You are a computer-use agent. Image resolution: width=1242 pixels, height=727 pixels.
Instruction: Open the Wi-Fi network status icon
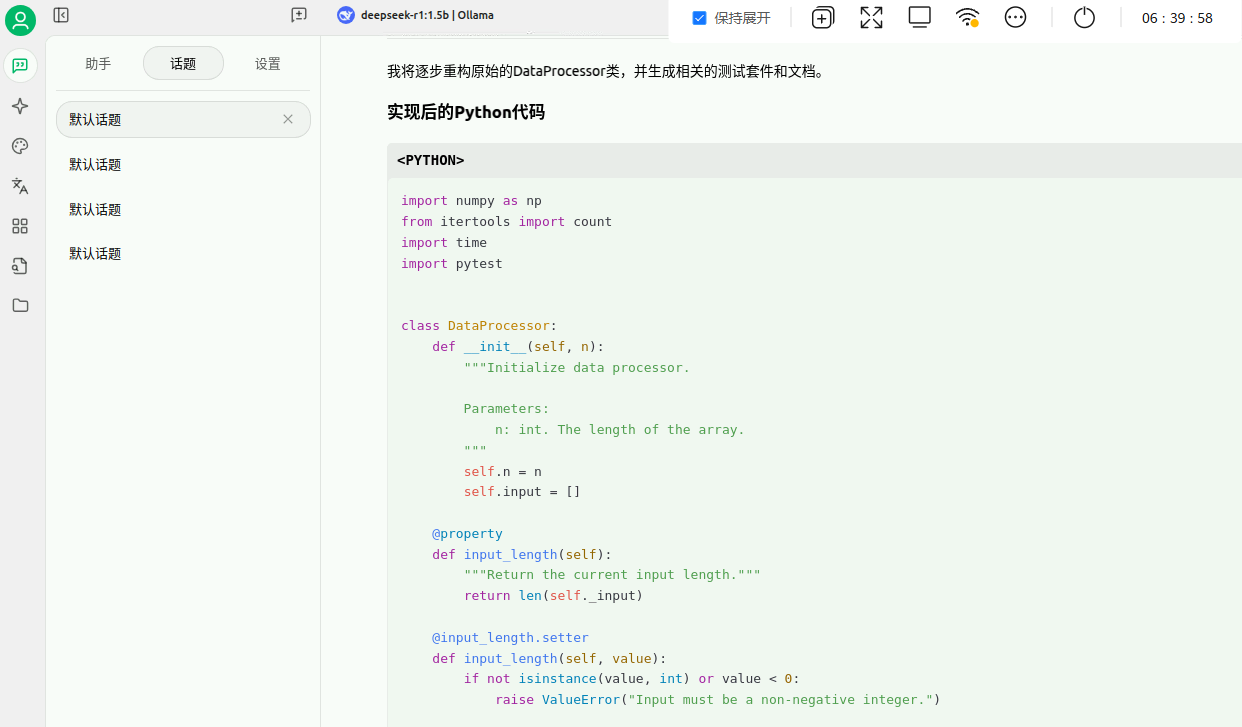pos(967,17)
